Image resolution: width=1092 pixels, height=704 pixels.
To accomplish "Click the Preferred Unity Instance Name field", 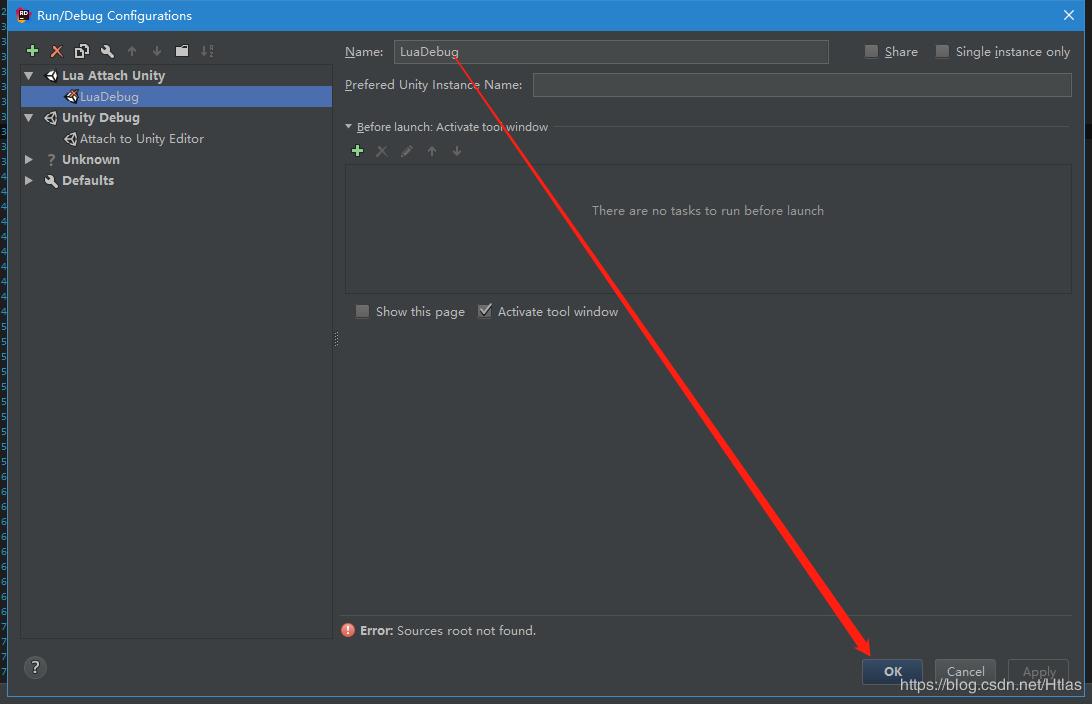I will 800,85.
